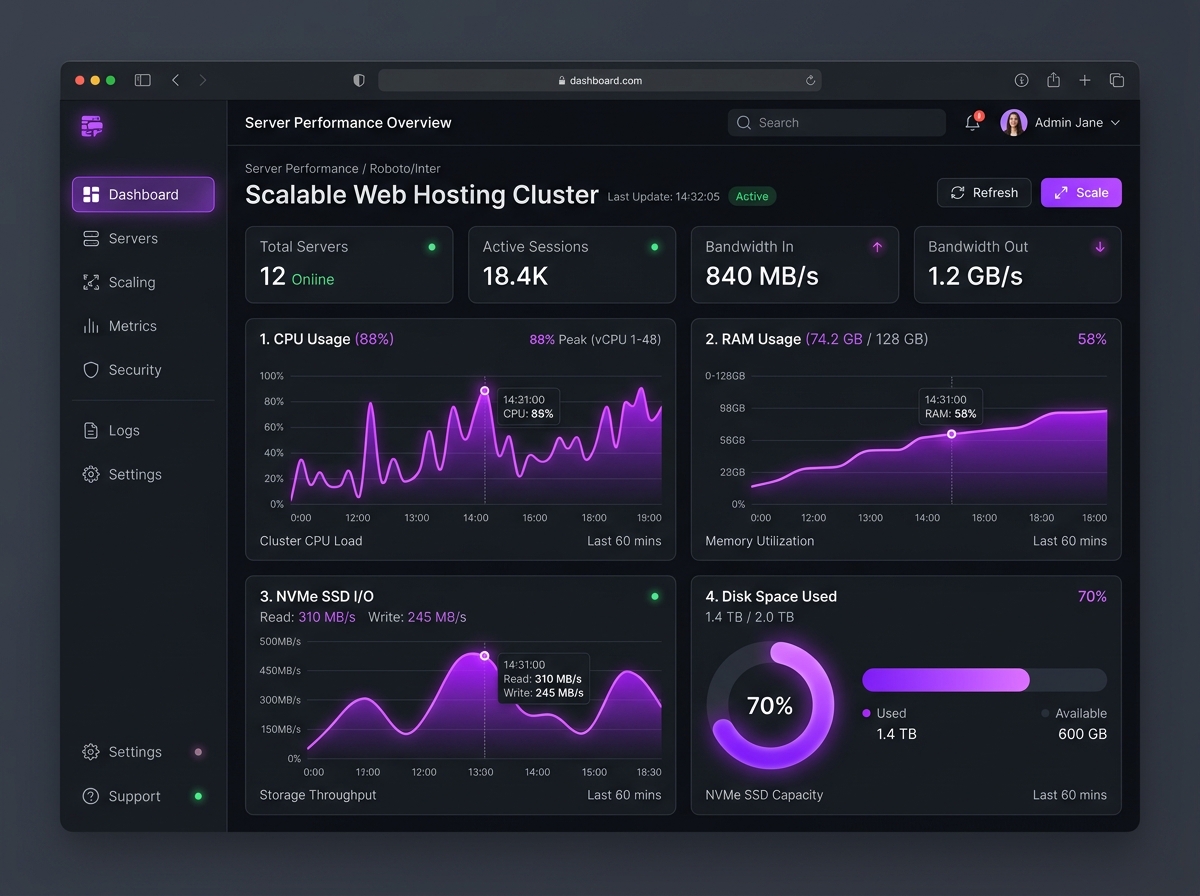The image size is (1200, 896).
Task: Show tab overview icon in browser
Action: (1117, 80)
